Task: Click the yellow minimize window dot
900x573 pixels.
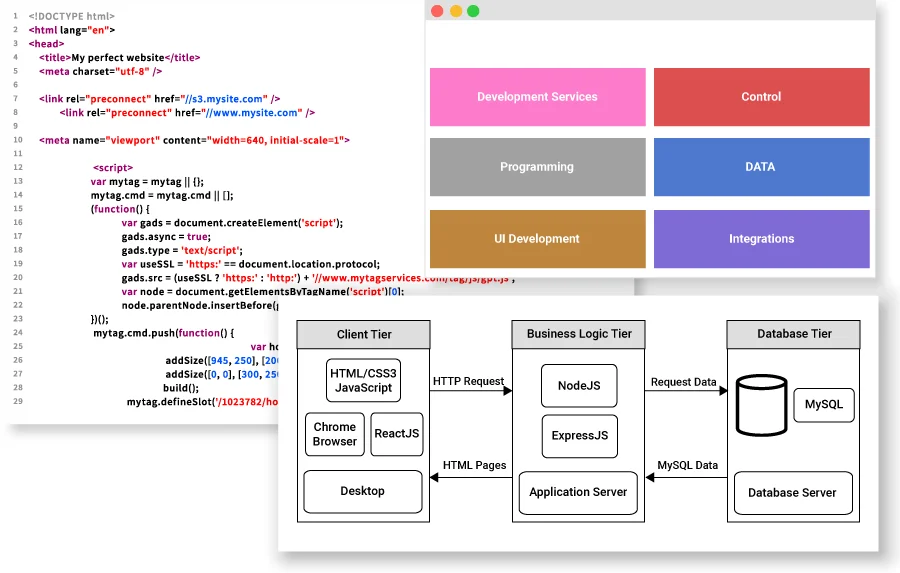Action: click(x=455, y=11)
